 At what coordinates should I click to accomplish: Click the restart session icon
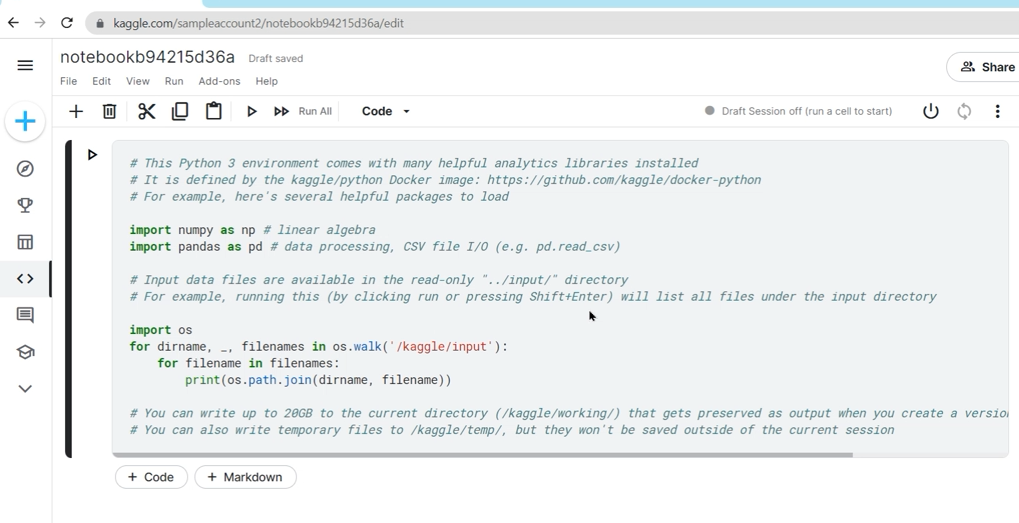pyautogui.click(x=964, y=111)
